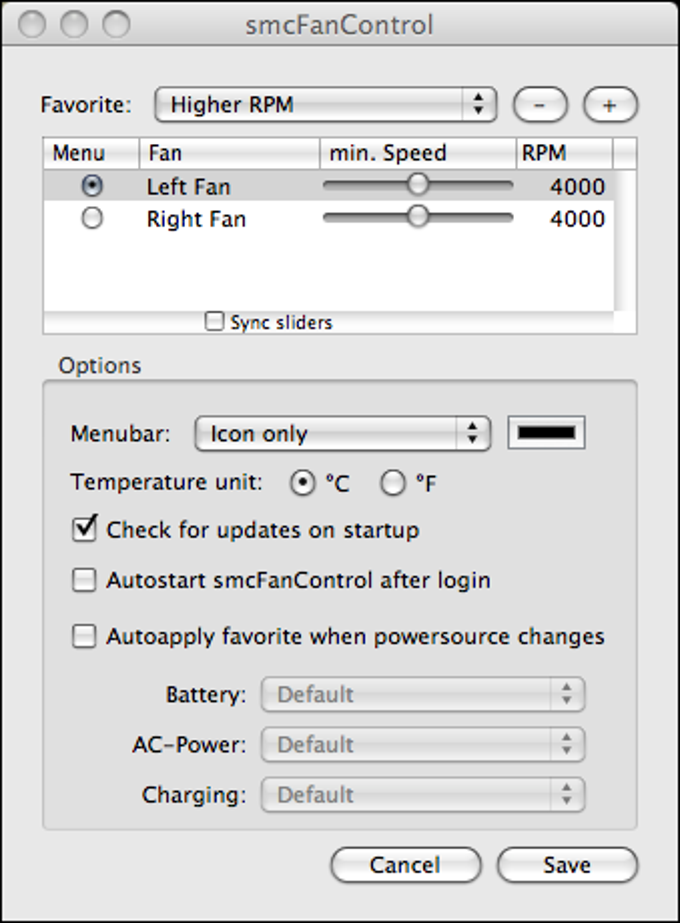The width and height of the screenshot is (680, 923).
Task: Click the Fan column header
Action: [x=230, y=153]
